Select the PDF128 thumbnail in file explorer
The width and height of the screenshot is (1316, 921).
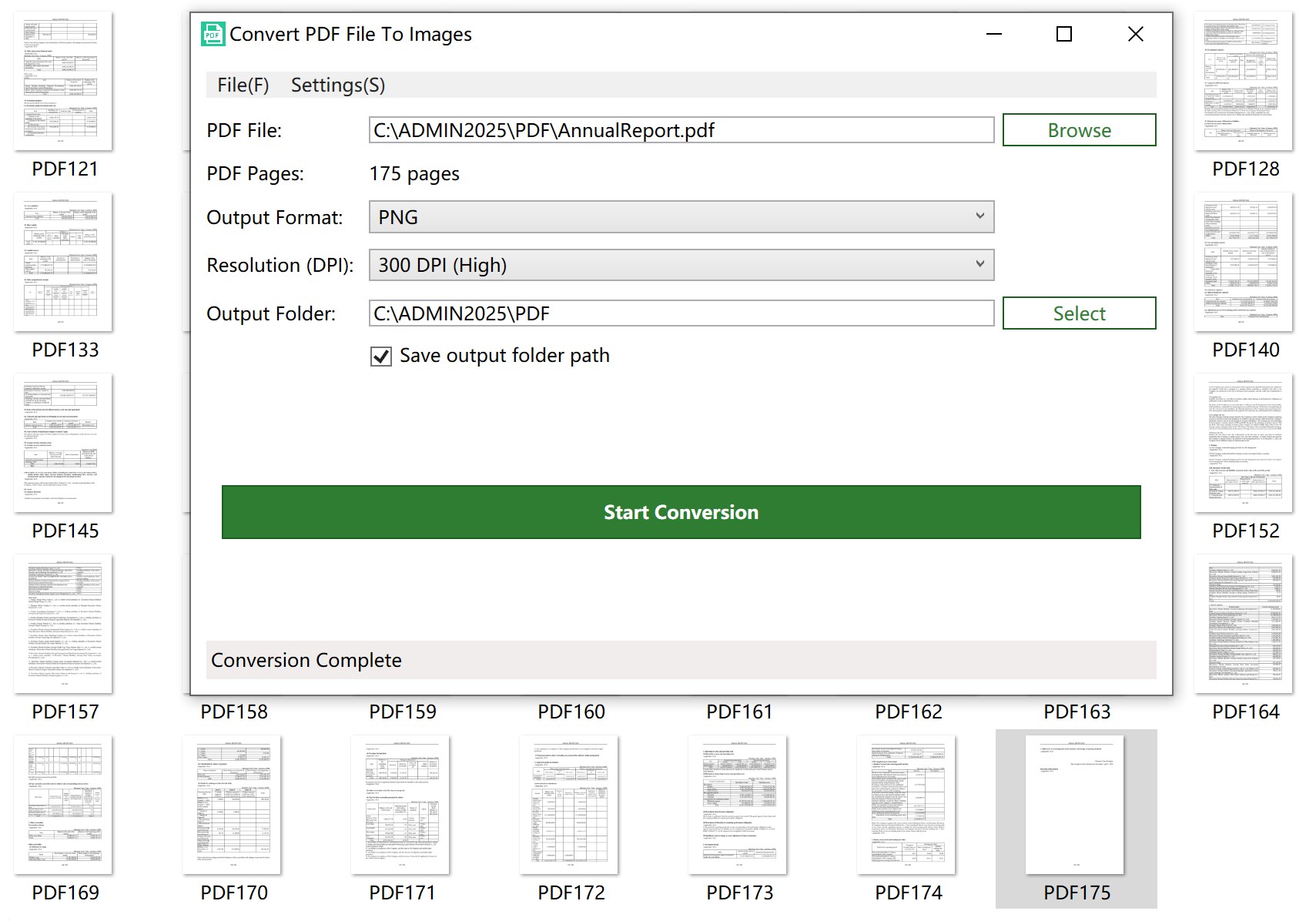click(1244, 81)
